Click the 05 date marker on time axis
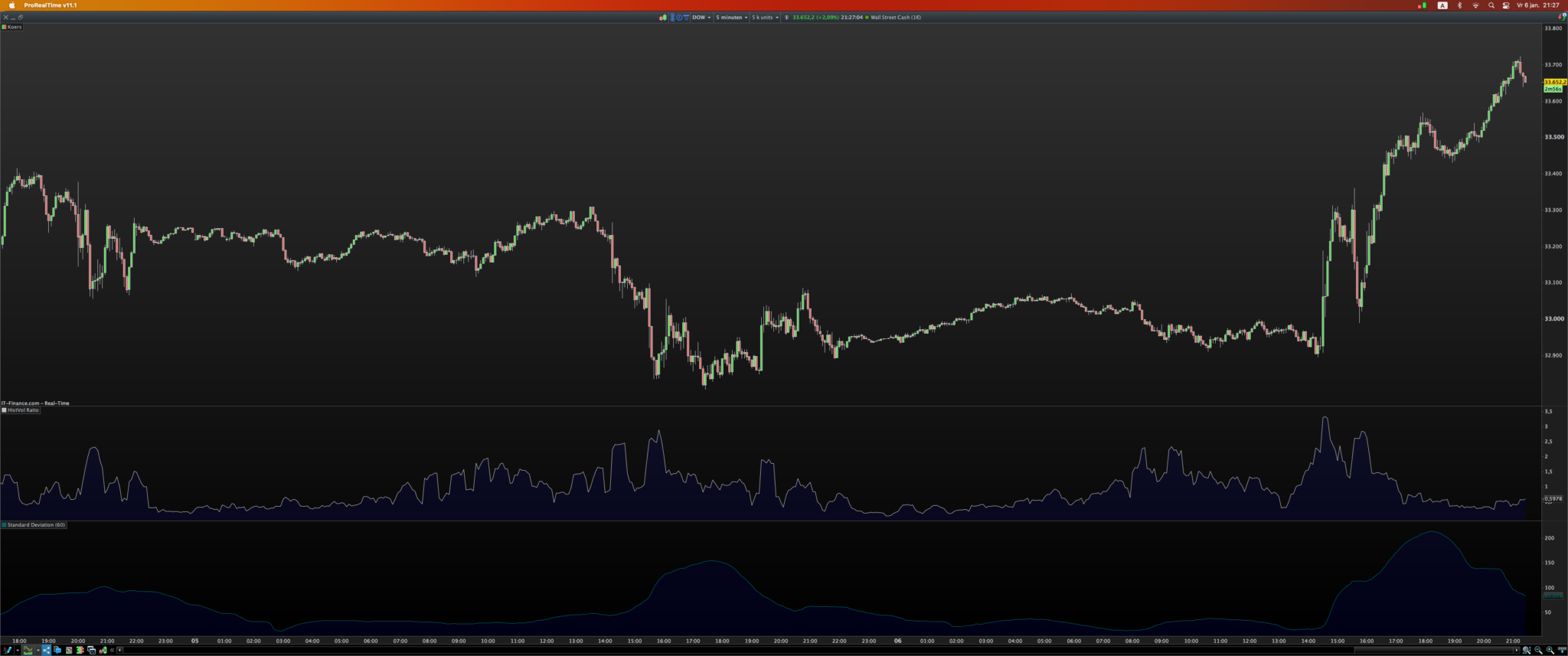Screen dimensions: 1568x656 coord(194,641)
